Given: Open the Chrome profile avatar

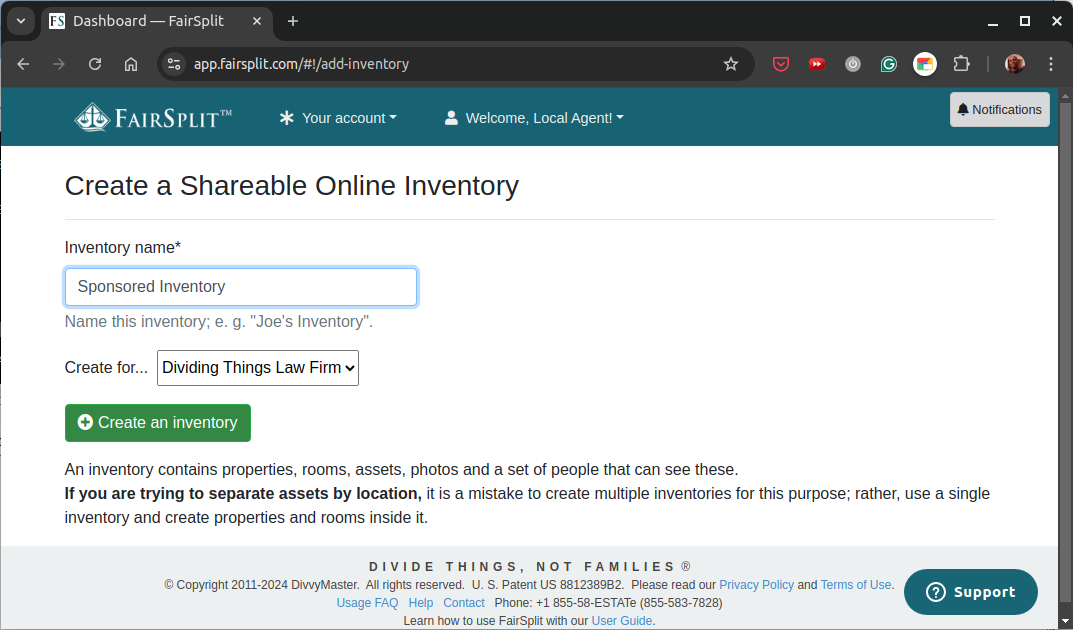Looking at the screenshot, I should click(1015, 64).
